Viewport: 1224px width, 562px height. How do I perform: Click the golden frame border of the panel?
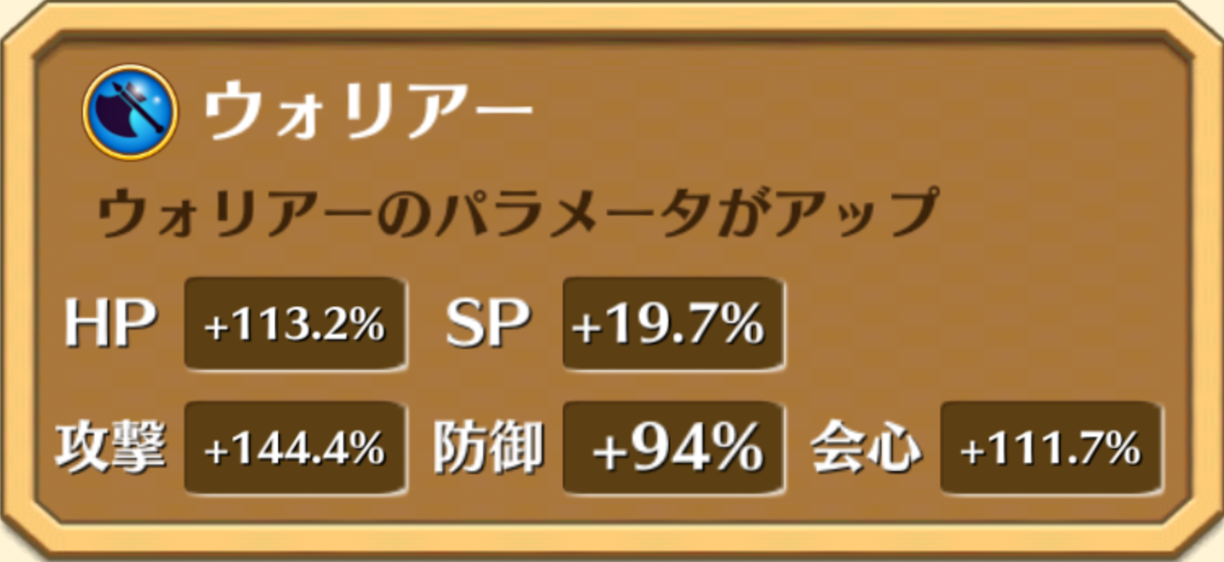click(612, 19)
